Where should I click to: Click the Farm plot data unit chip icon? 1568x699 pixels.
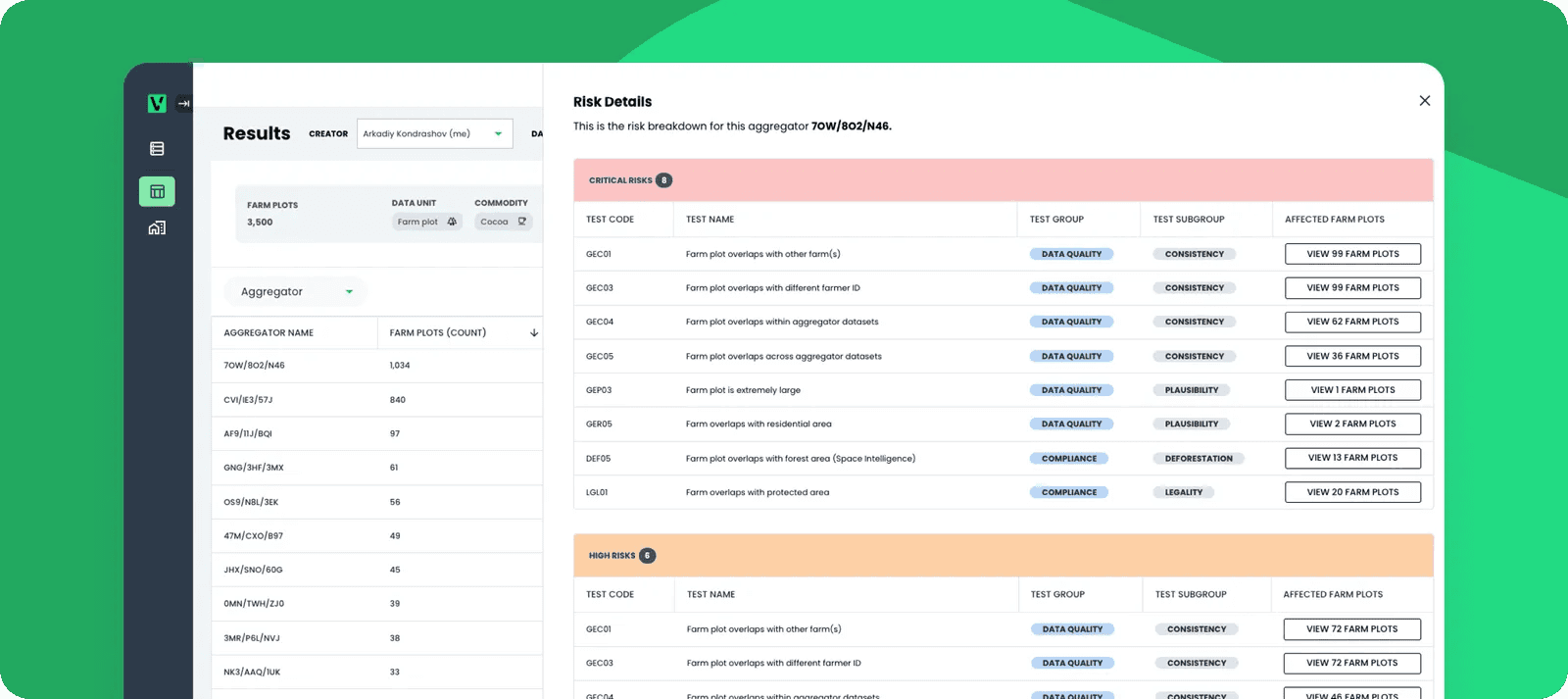pos(452,222)
